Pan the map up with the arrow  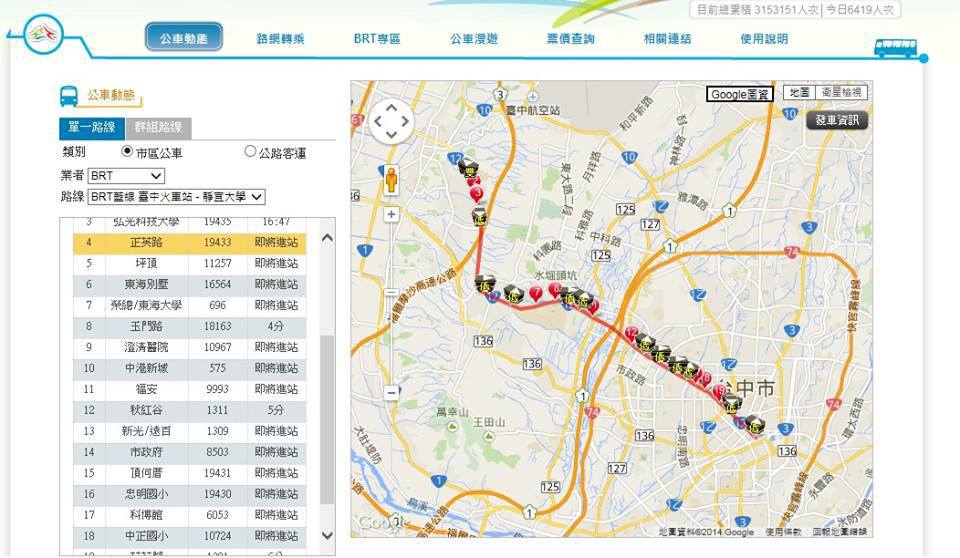pos(391,108)
